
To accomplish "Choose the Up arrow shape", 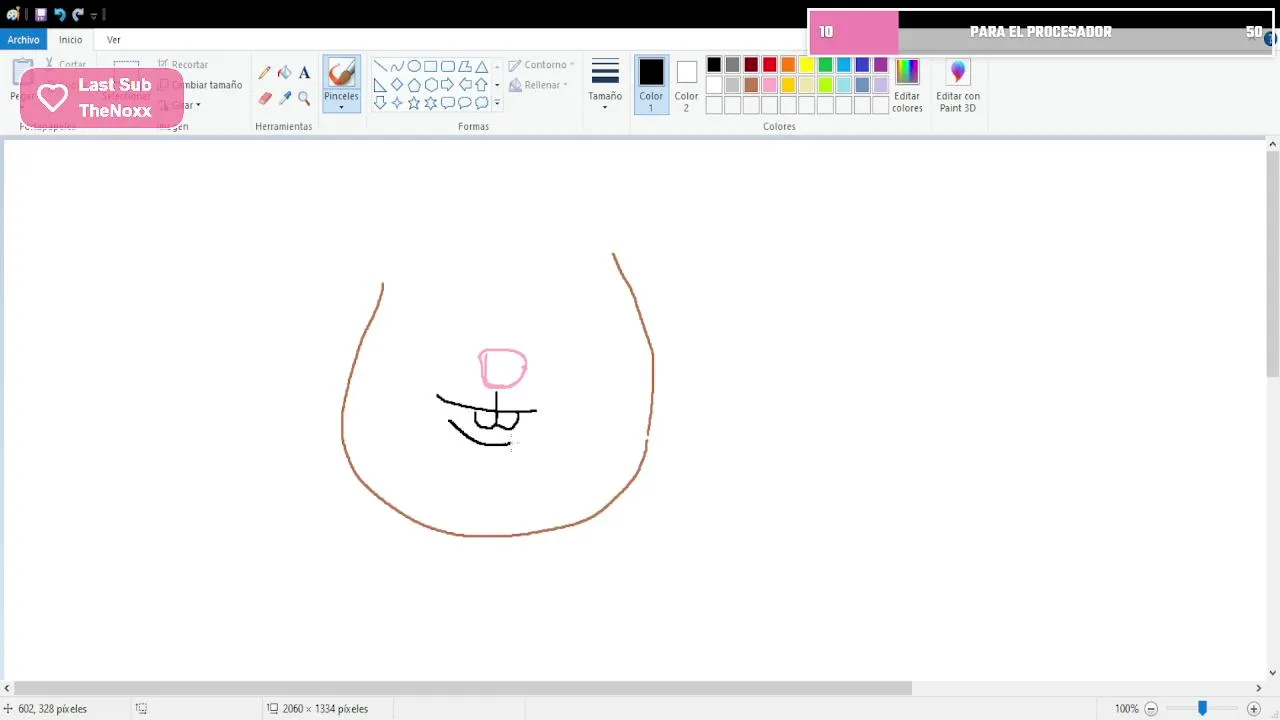I will pos(482,85).
